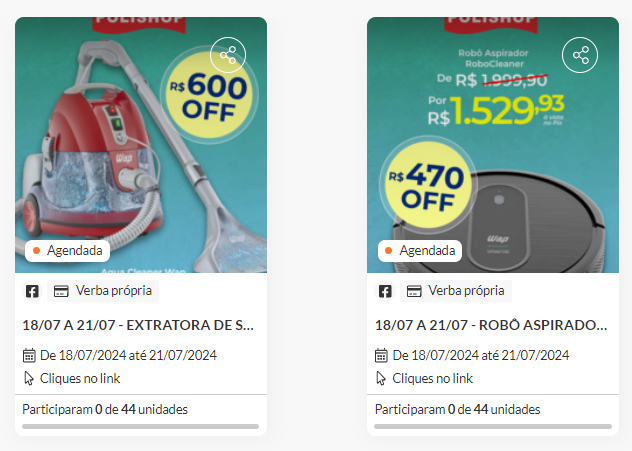Image resolution: width=632 pixels, height=451 pixels.
Task: Click calendar icon on Extratora card
Action: point(29,355)
